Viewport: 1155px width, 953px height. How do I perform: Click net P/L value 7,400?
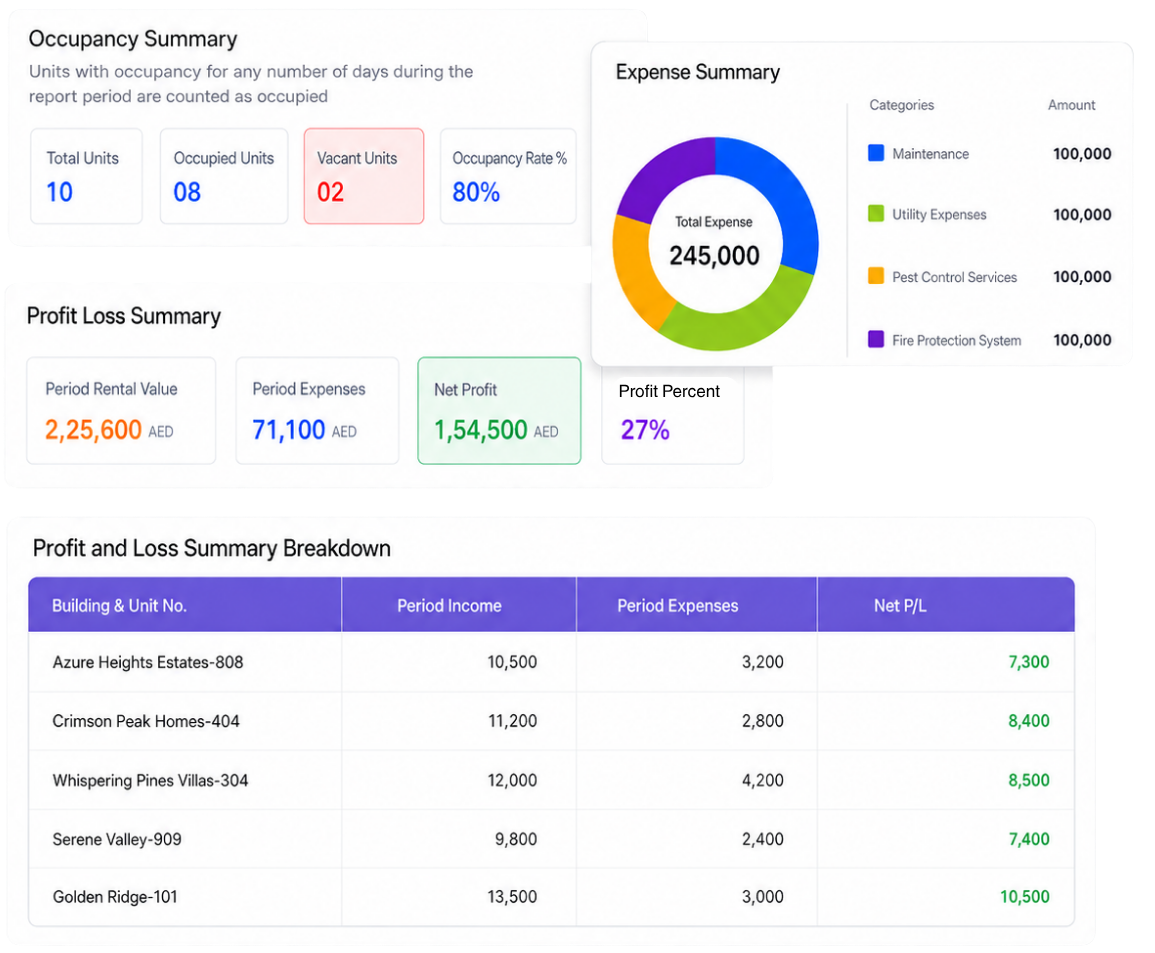(1028, 840)
